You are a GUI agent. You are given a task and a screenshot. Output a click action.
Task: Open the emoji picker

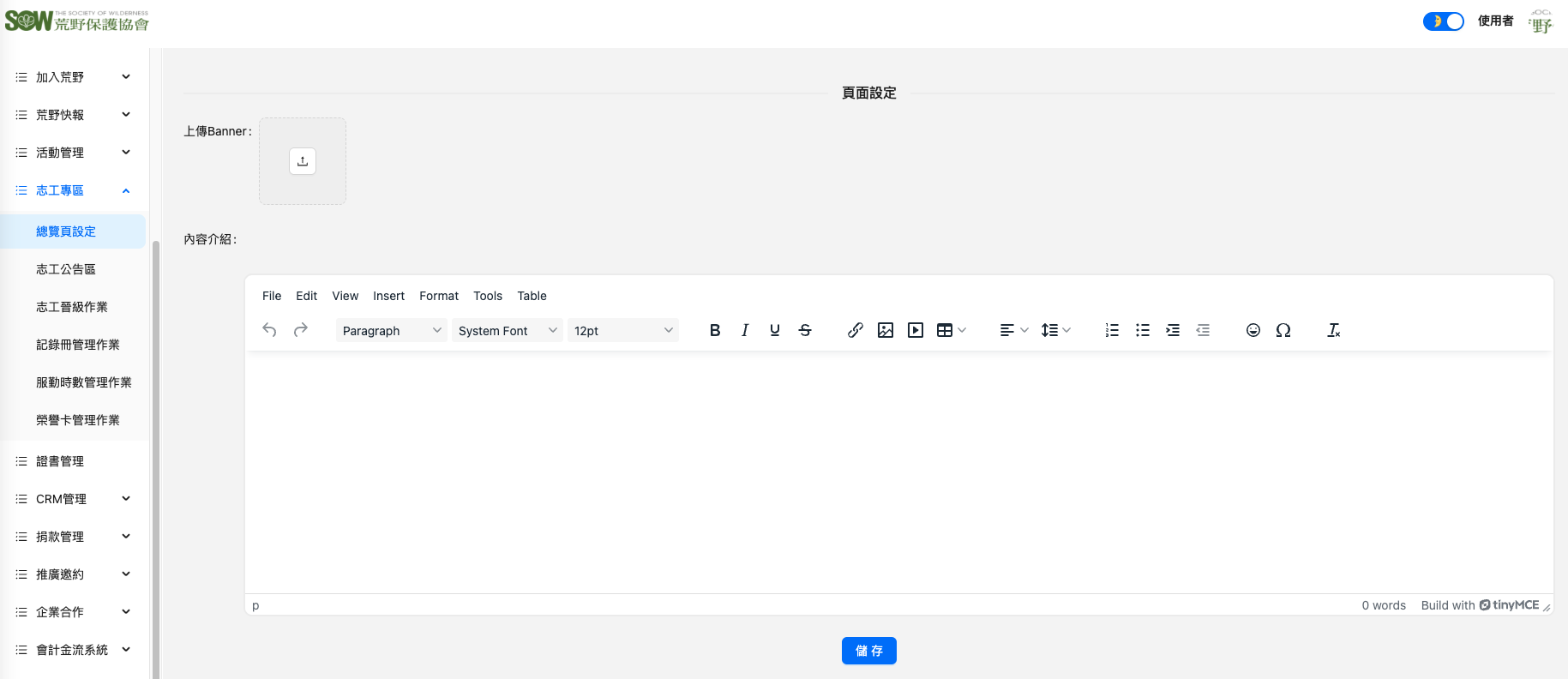1253,330
